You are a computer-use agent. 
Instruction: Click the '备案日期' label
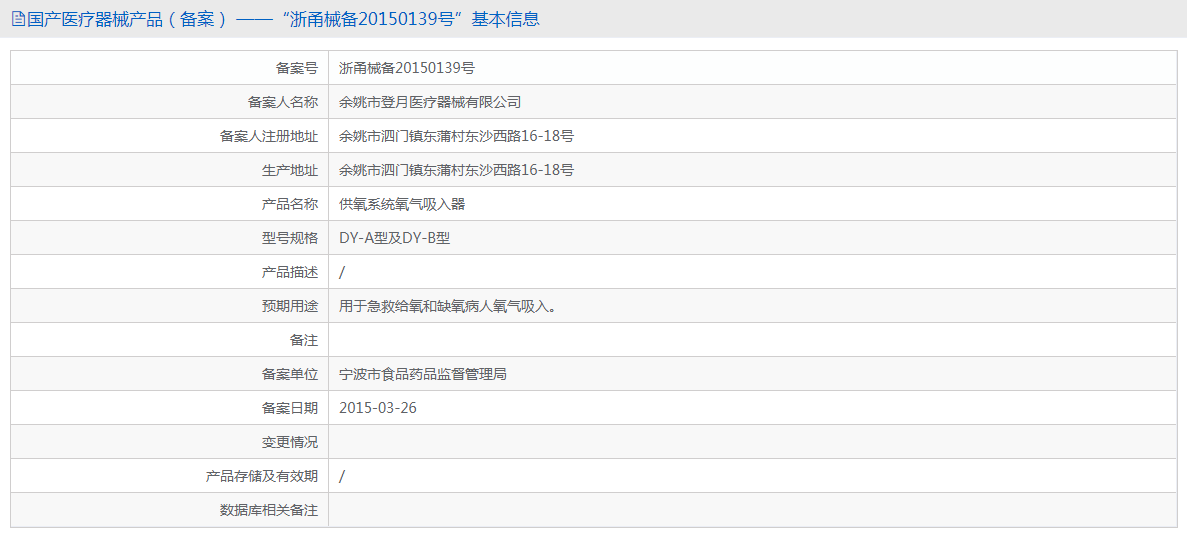(290, 409)
